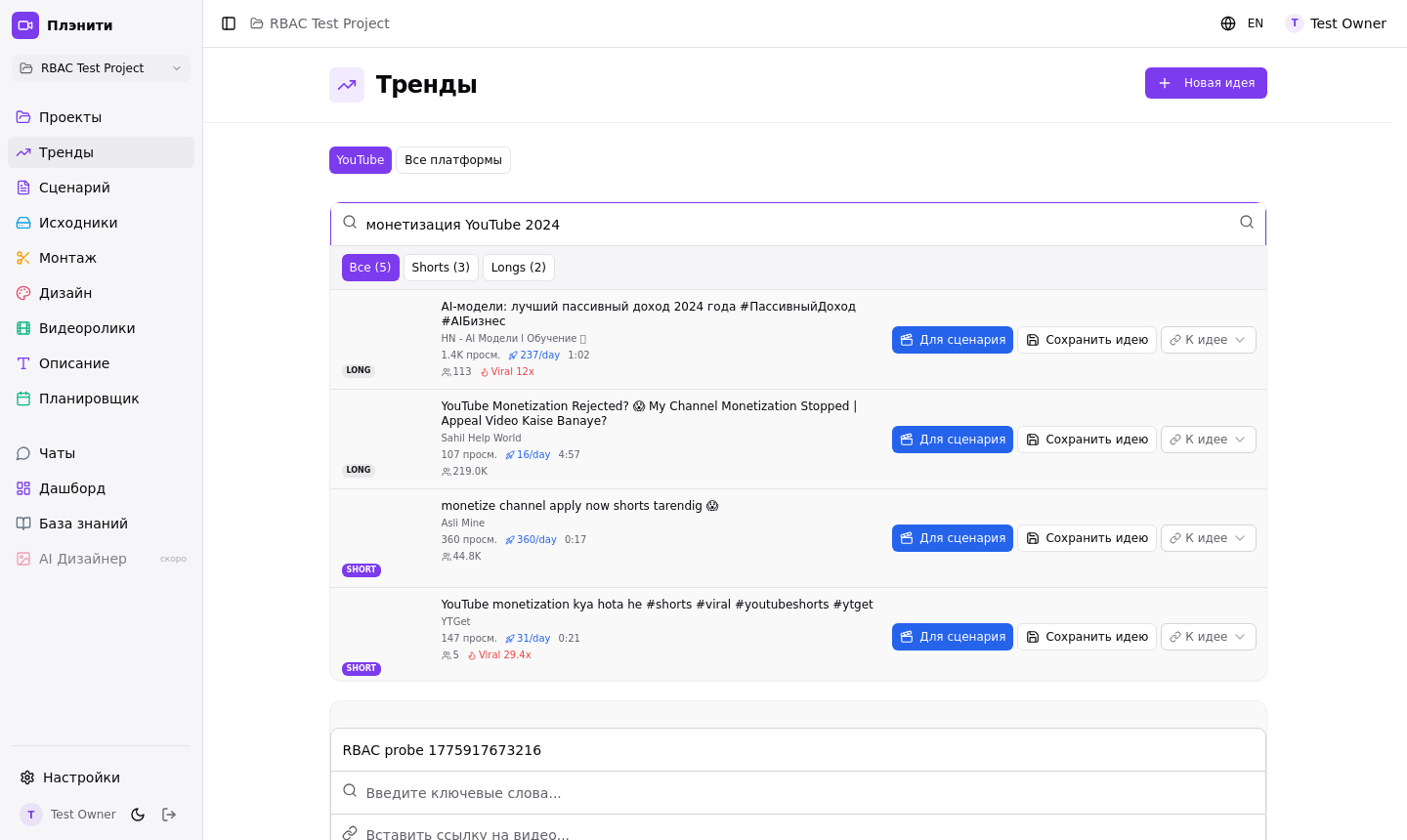Toggle dark mode moon icon
1407x840 pixels.
coord(138,815)
